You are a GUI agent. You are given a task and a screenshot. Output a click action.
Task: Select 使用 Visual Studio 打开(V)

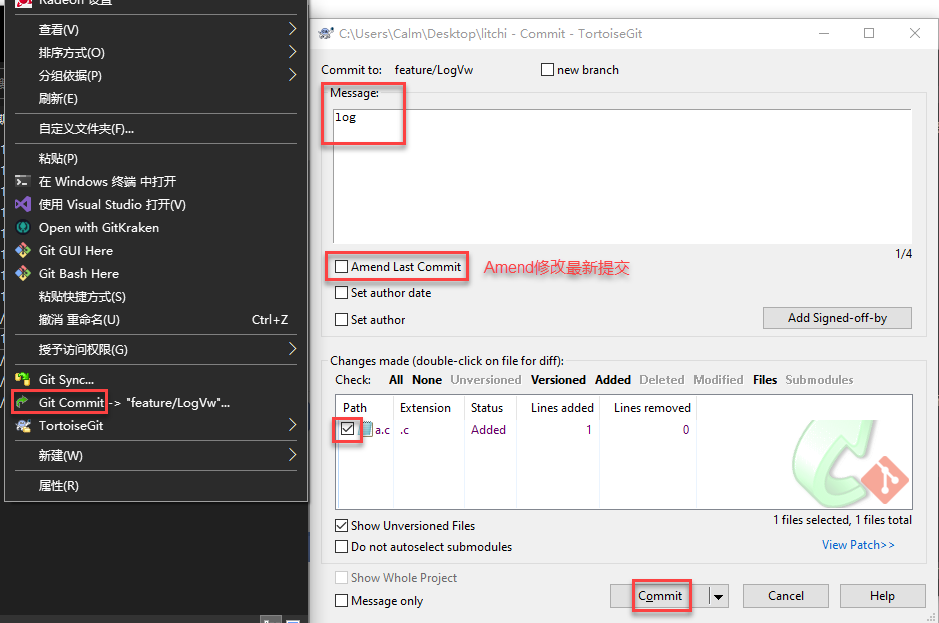coord(156,204)
